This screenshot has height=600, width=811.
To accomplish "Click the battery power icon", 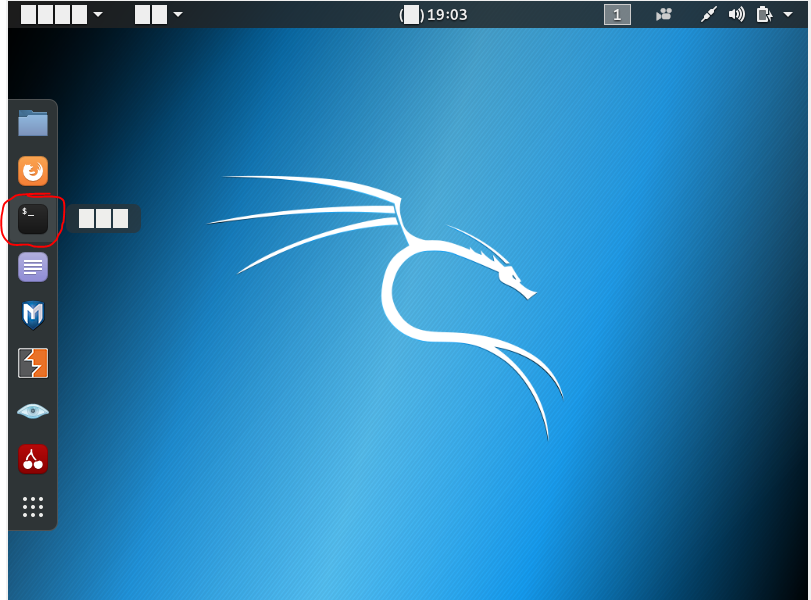I will point(764,14).
